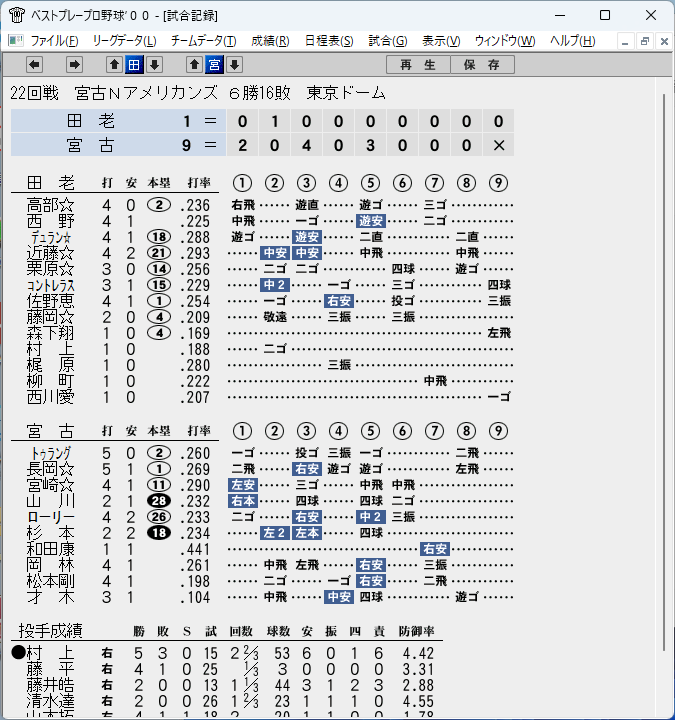Open the ウィンドウ(W) menu

tap(505, 41)
